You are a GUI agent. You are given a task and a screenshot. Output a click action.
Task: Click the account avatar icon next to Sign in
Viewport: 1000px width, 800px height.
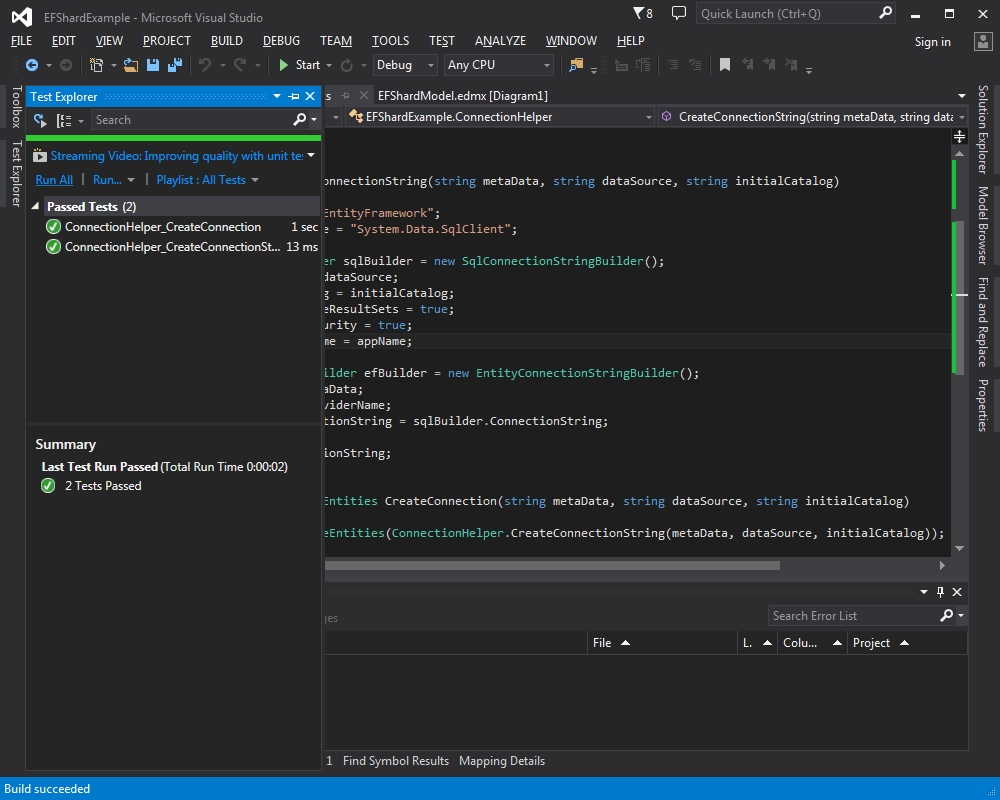tap(983, 41)
